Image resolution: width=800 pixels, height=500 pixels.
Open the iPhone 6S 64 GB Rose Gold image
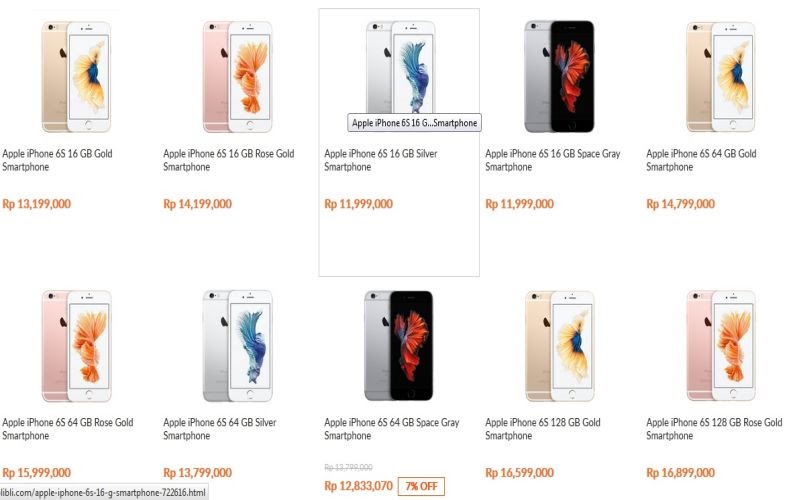[x=76, y=346]
